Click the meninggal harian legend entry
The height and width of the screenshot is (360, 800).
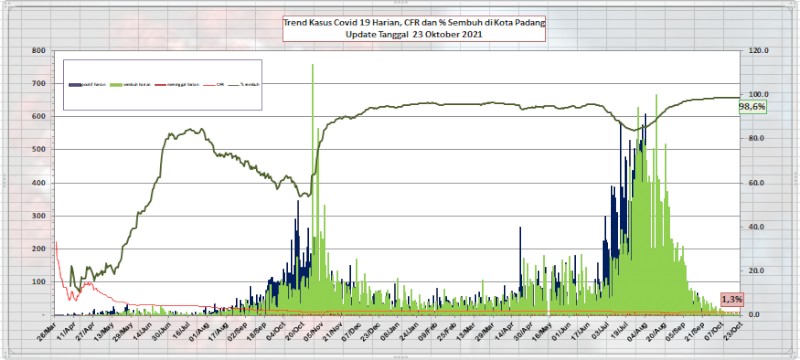[x=177, y=85]
